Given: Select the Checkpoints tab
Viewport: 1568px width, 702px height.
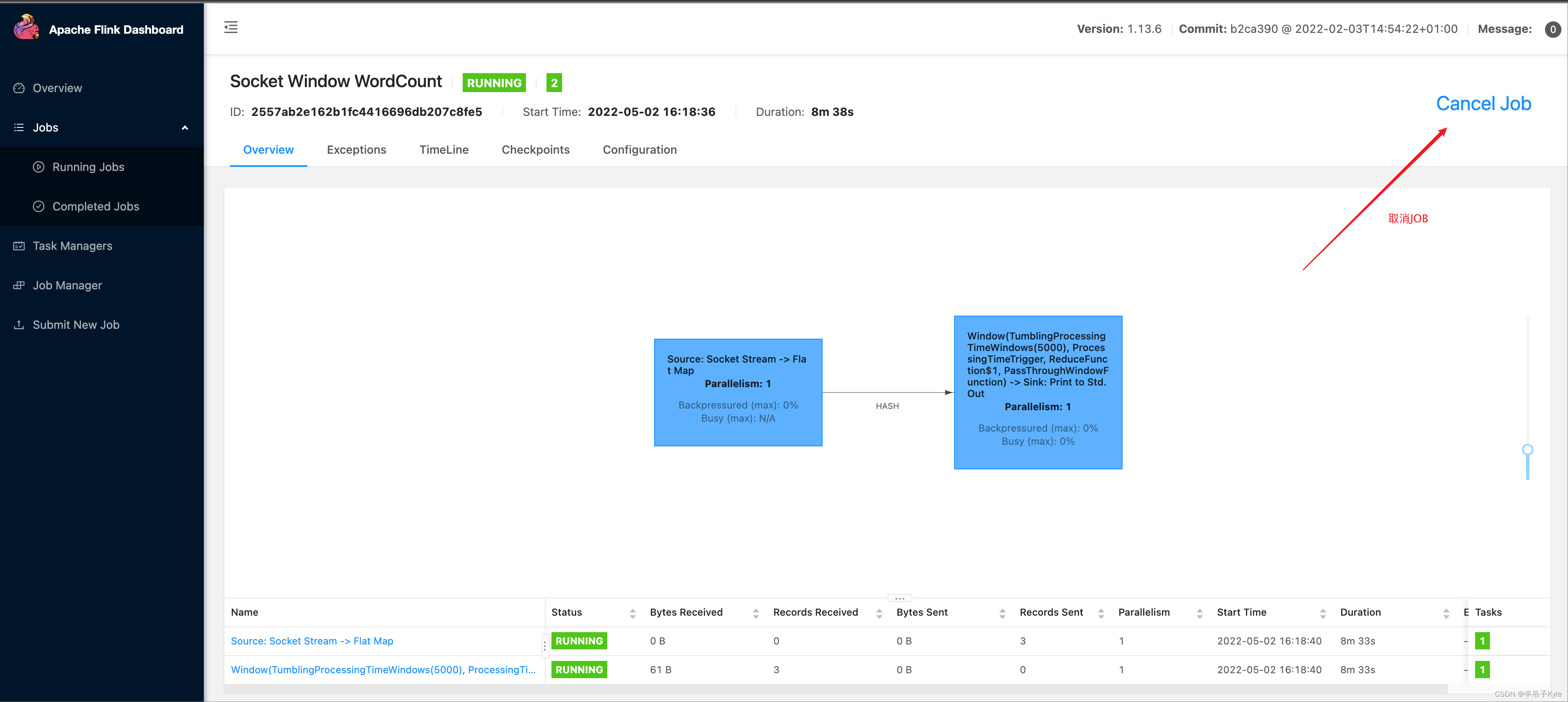Looking at the screenshot, I should [x=535, y=149].
